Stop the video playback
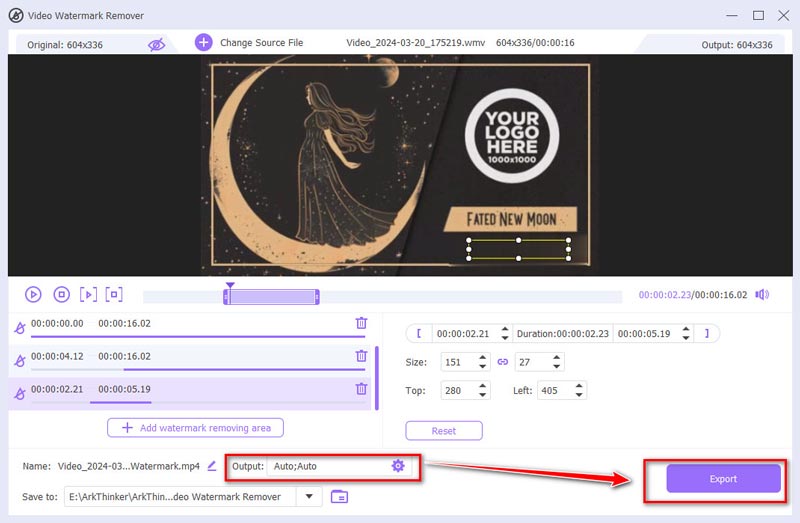Image resolution: width=800 pixels, height=523 pixels. click(62, 294)
